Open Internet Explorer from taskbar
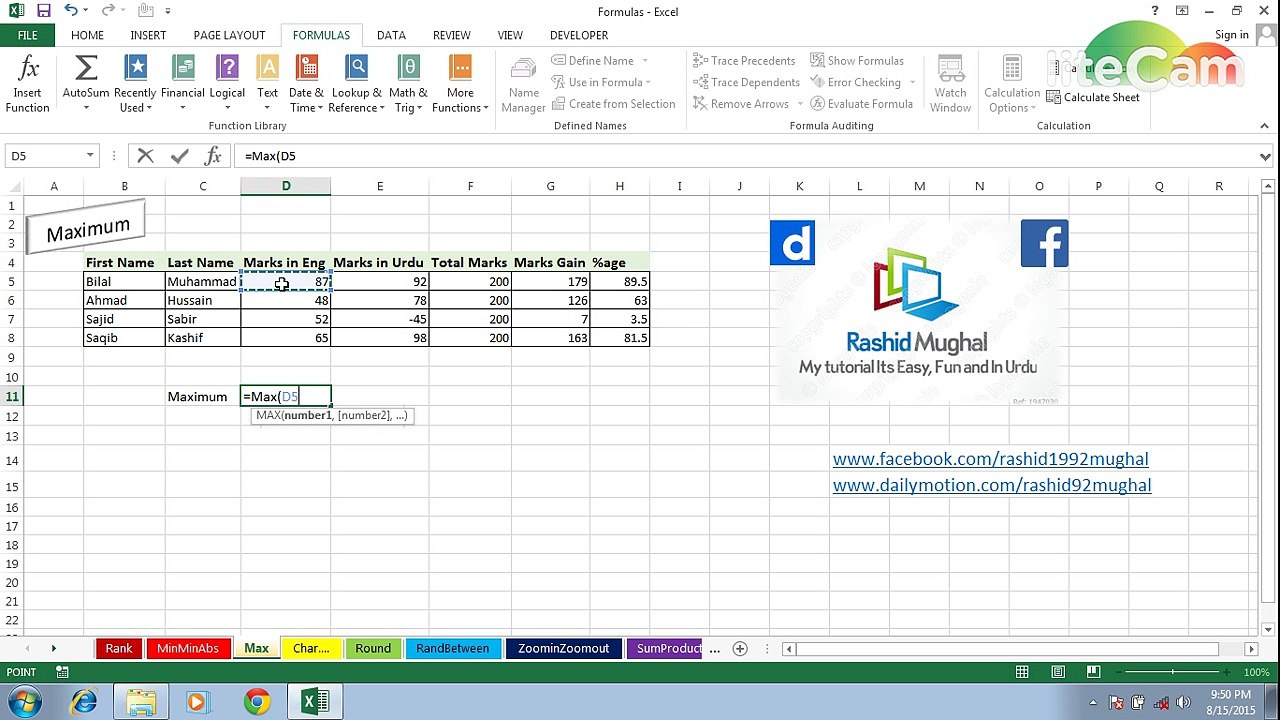Image resolution: width=1280 pixels, height=720 pixels. click(x=84, y=702)
